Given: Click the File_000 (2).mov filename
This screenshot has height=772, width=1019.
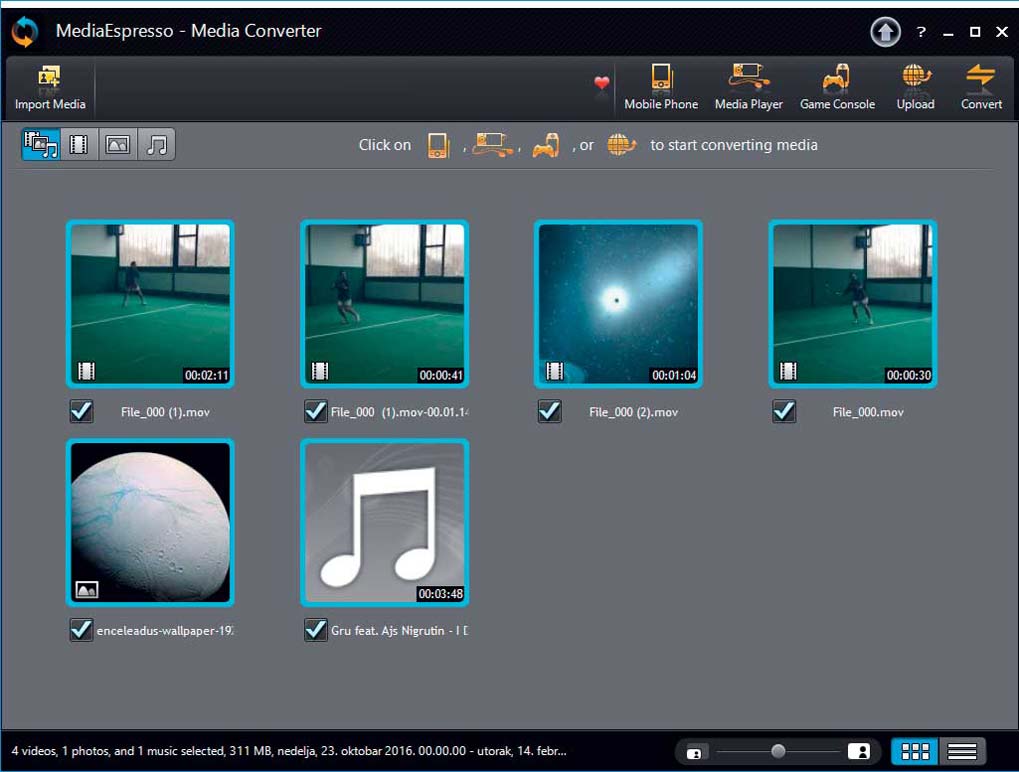Looking at the screenshot, I should pos(634,412).
